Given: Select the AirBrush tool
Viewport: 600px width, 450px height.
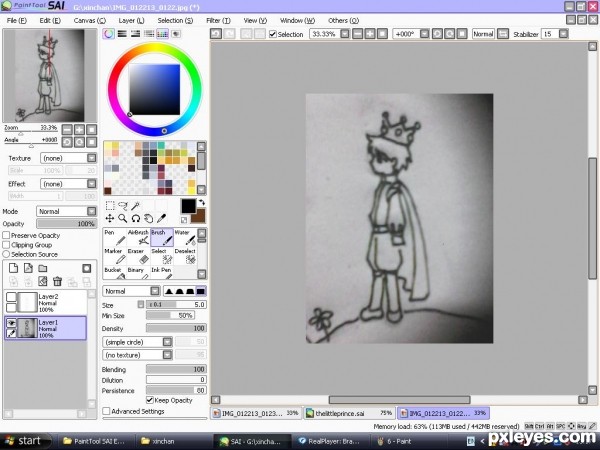Looking at the screenshot, I should pos(138,238).
